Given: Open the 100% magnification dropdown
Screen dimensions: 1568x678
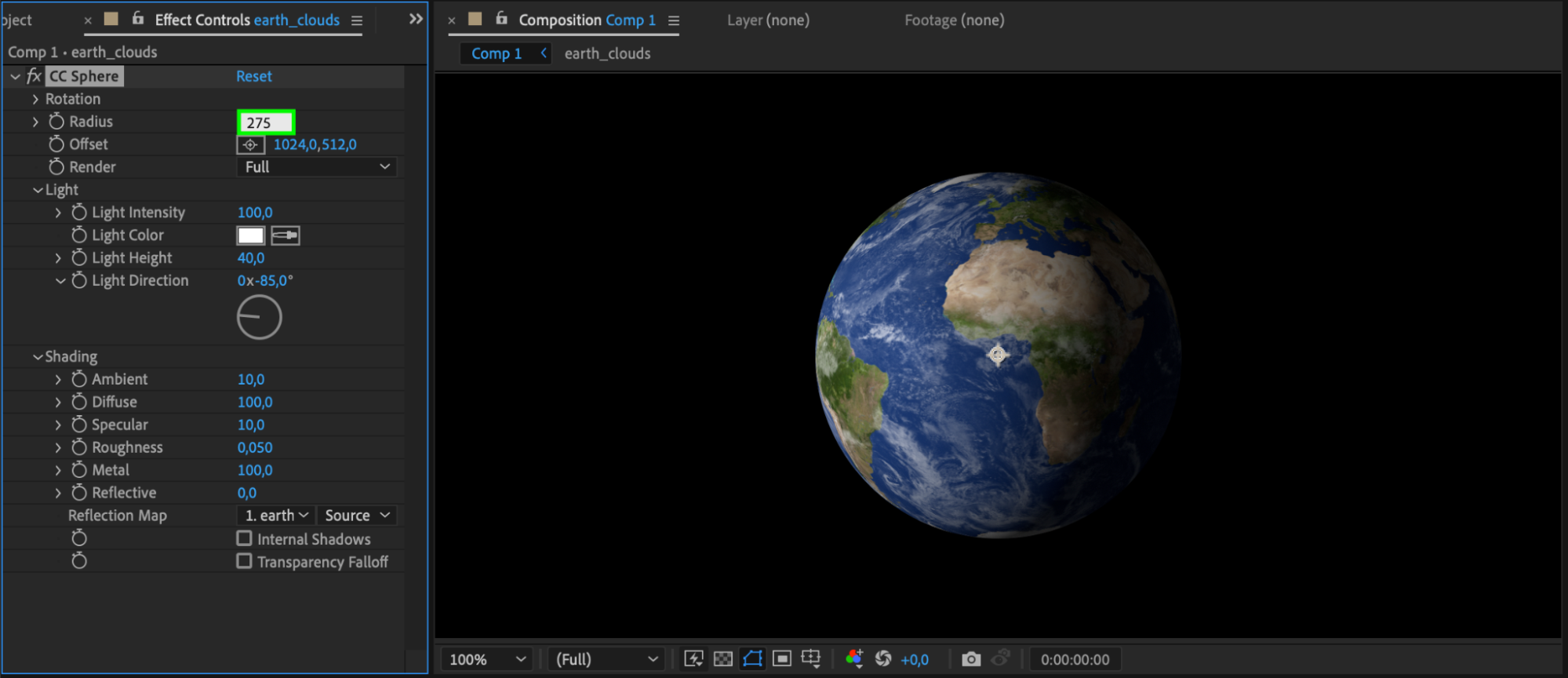Looking at the screenshot, I should (486, 659).
